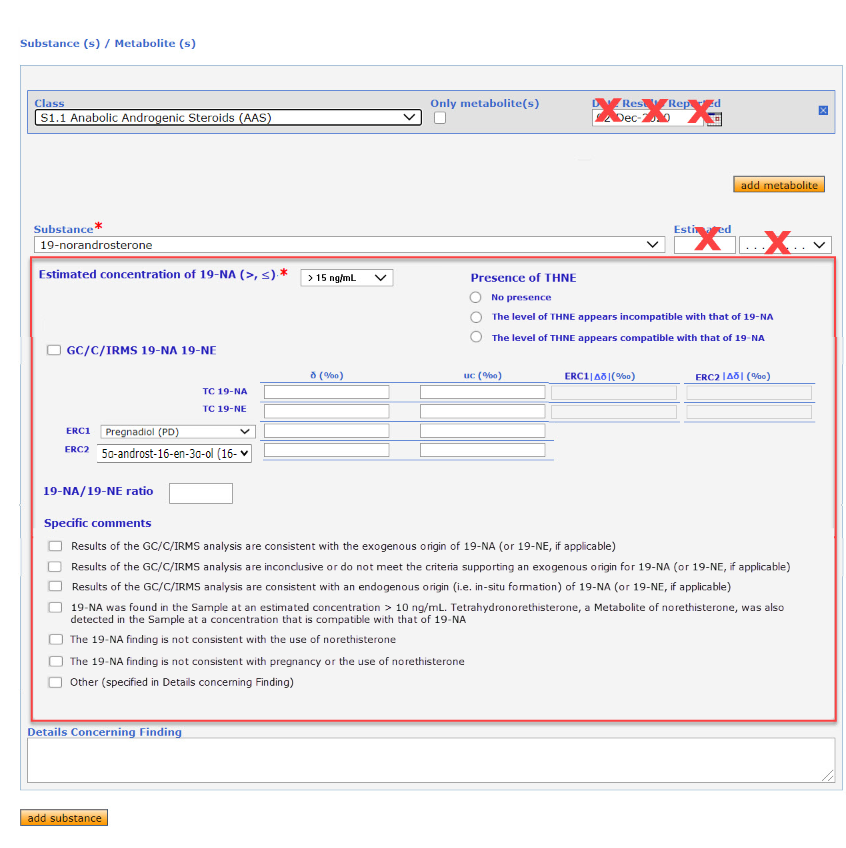The height and width of the screenshot is (848, 846).
Task: Check the 'consistent with an endogenous origin' comment
Action: tap(55, 586)
